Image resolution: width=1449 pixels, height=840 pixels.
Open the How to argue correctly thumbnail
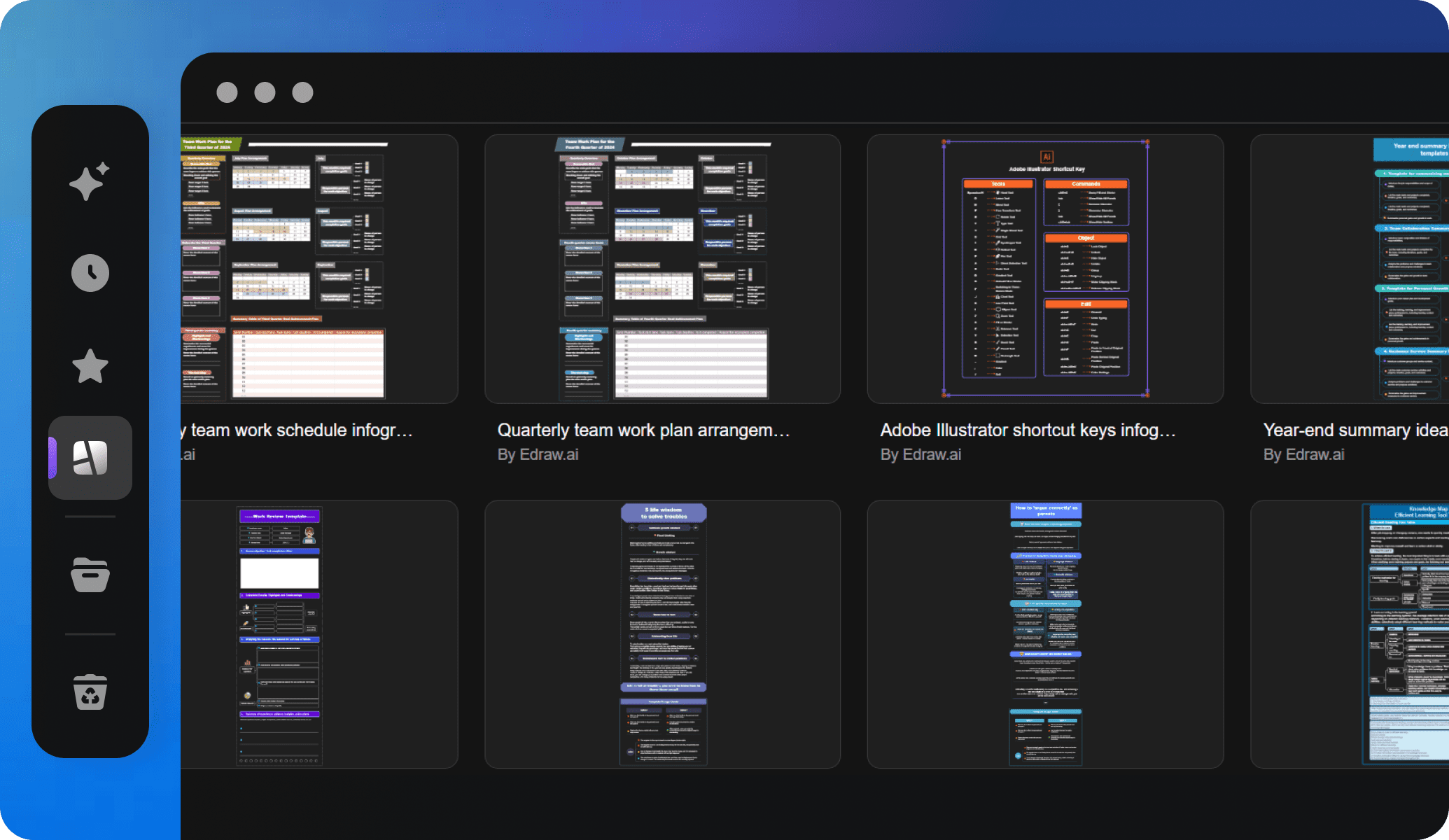tap(1045, 634)
